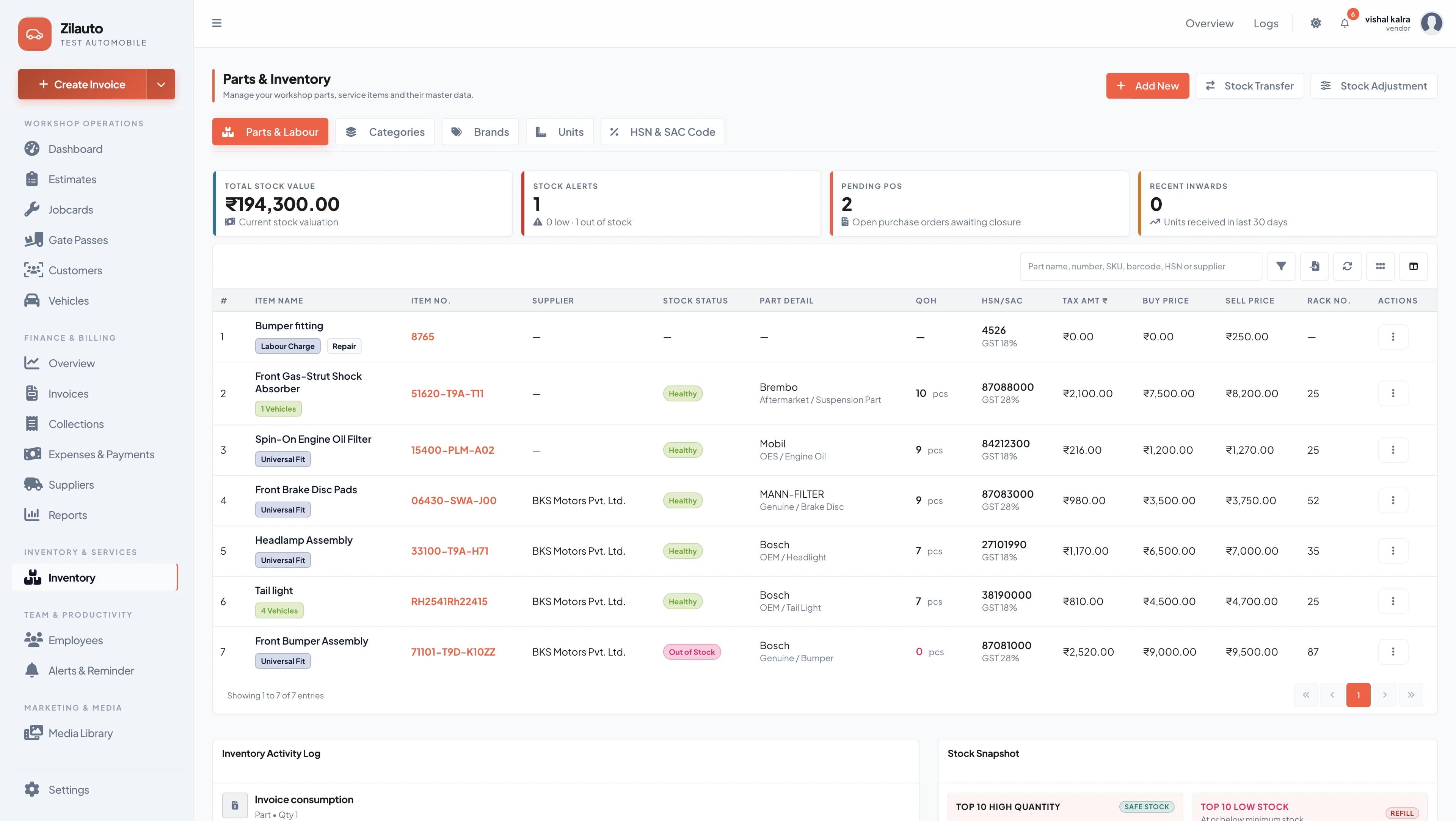Viewport: 1456px width, 821px height.
Task: Click the export file icon
Action: 1314,266
